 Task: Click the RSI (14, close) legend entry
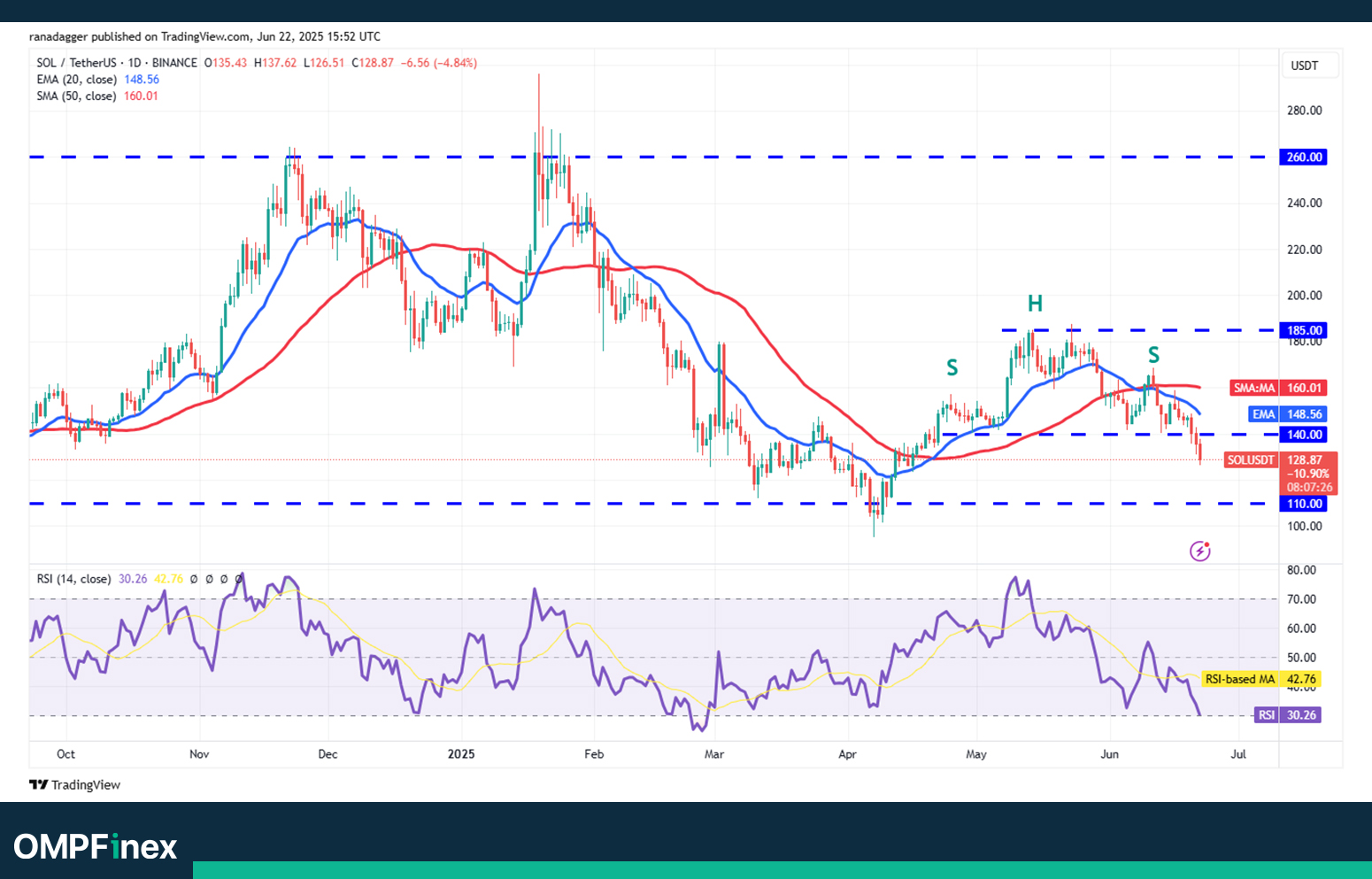coord(73,579)
